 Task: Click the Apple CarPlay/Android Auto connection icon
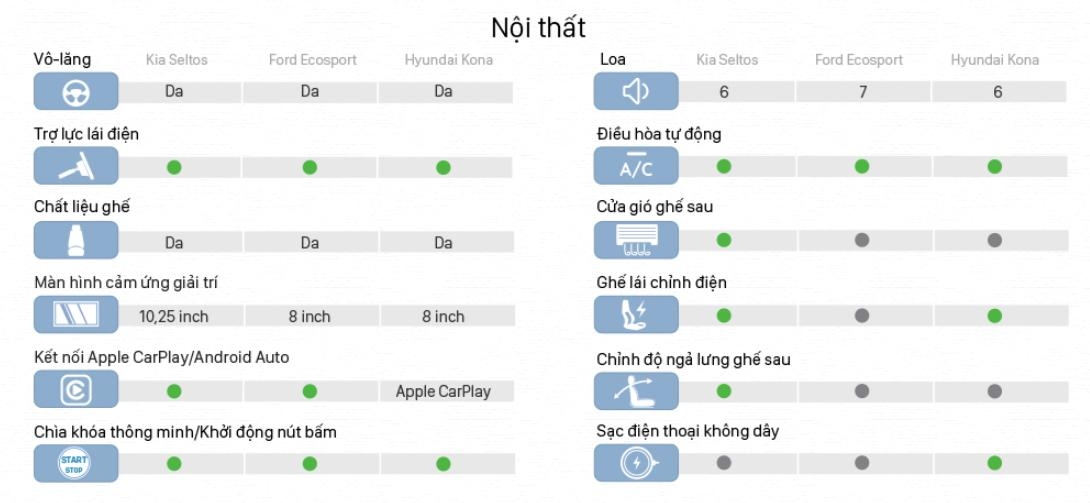coord(76,390)
